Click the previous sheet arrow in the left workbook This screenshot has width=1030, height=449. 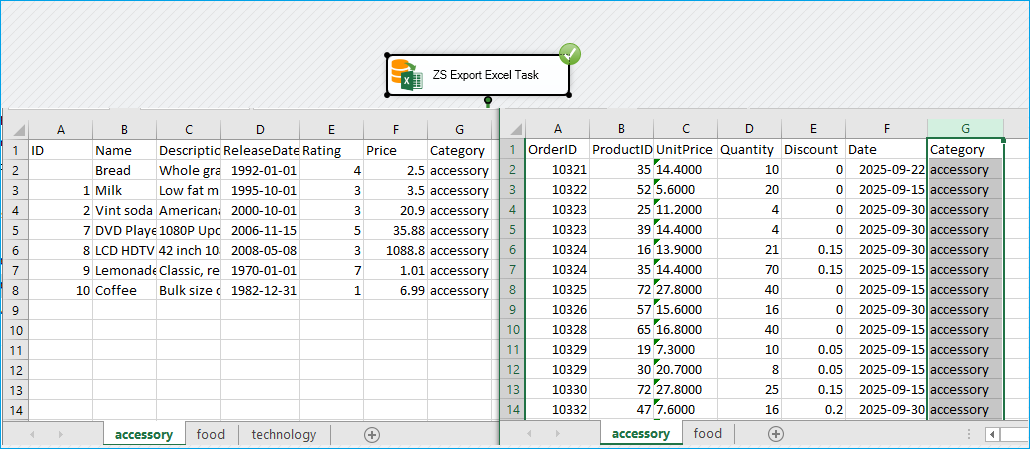pos(31,435)
